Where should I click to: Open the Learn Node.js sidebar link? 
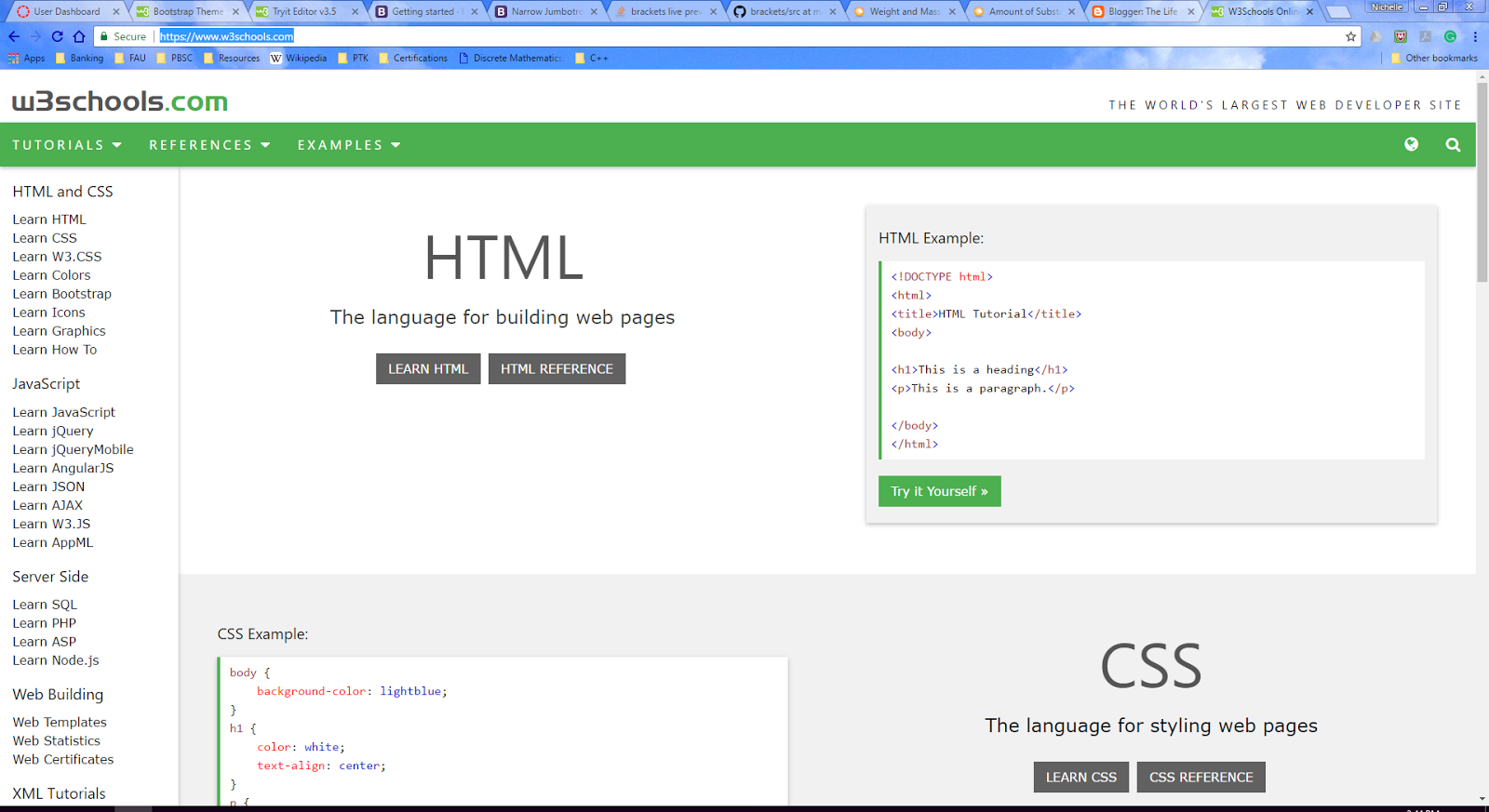[x=56, y=660]
